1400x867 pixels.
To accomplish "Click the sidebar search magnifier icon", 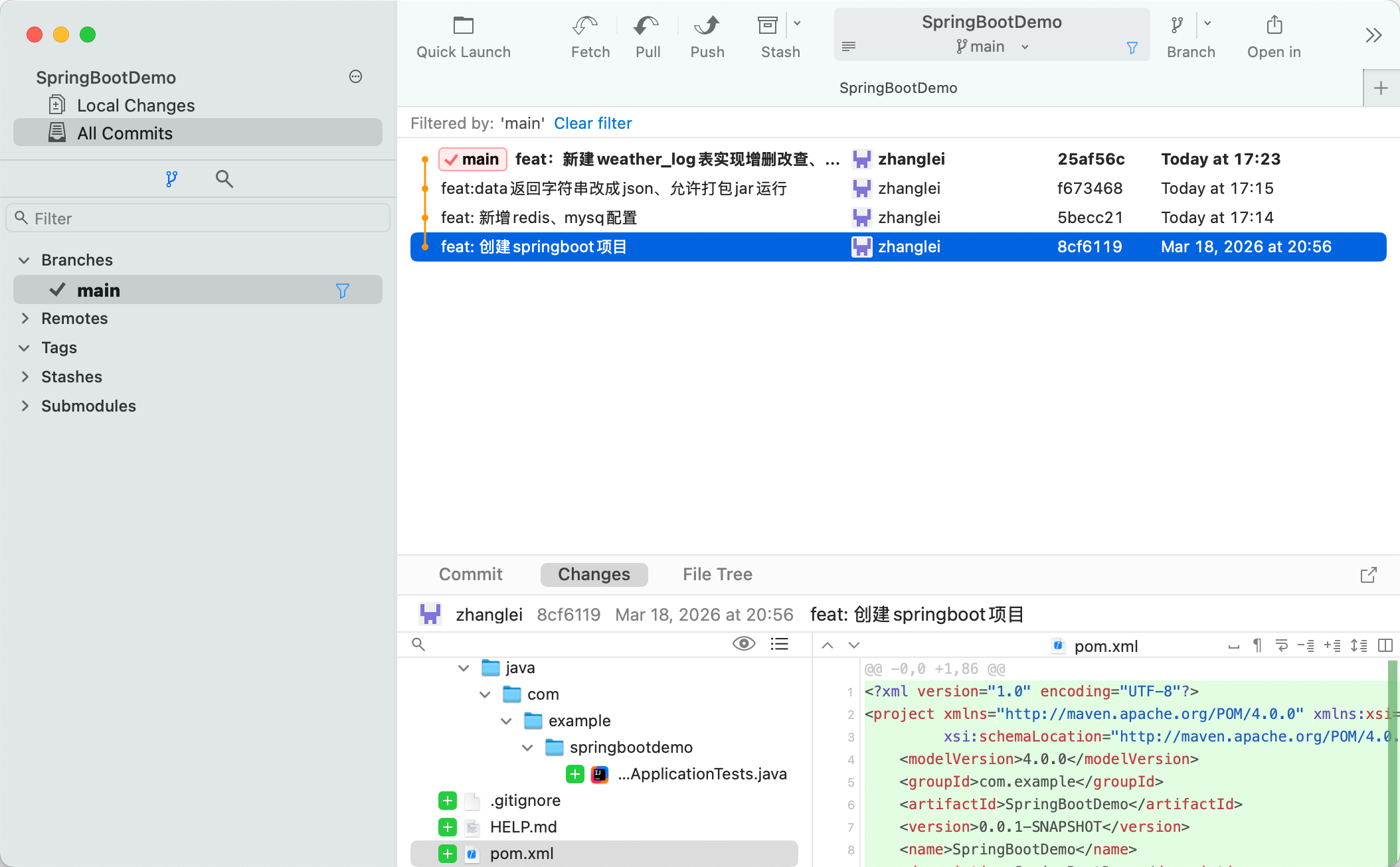I will [224, 179].
